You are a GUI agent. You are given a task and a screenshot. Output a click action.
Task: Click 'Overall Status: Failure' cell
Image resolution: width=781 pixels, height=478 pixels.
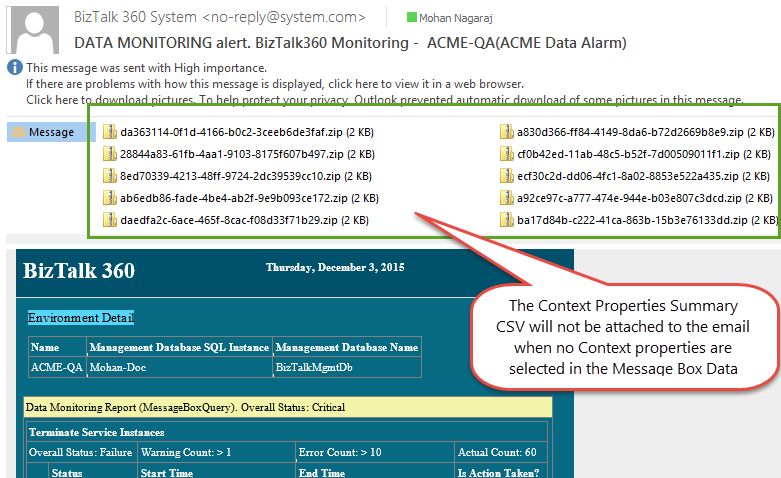click(x=82, y=452)
